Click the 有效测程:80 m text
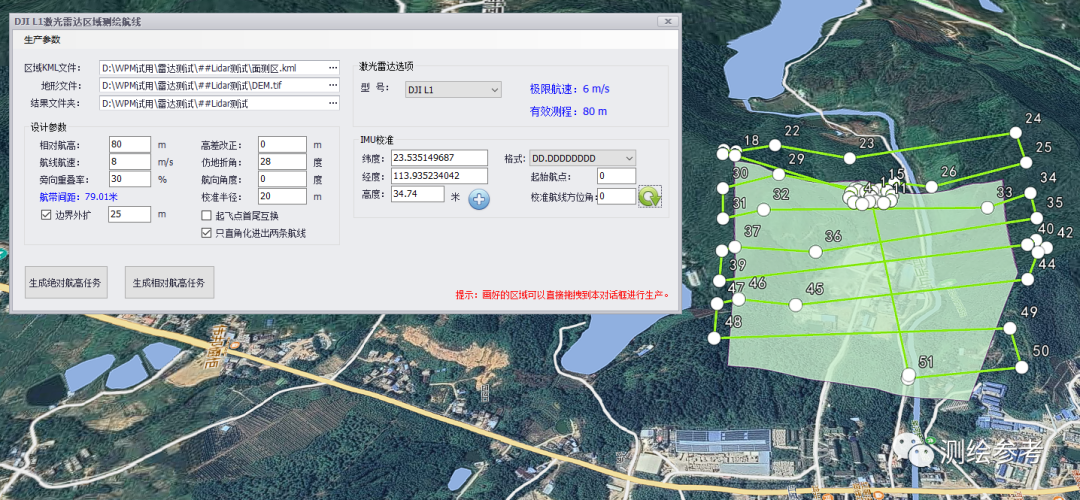Screen dimensions: 1080x500 (568, 111)
